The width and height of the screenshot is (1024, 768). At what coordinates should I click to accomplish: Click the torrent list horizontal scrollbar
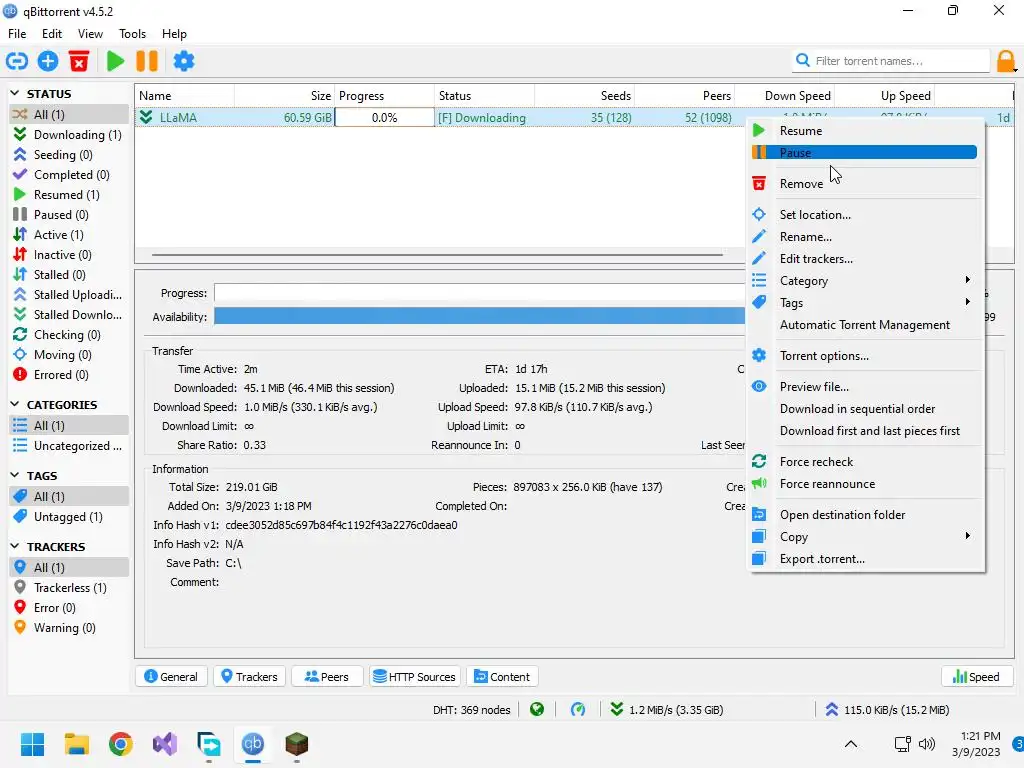click(437, 255)
